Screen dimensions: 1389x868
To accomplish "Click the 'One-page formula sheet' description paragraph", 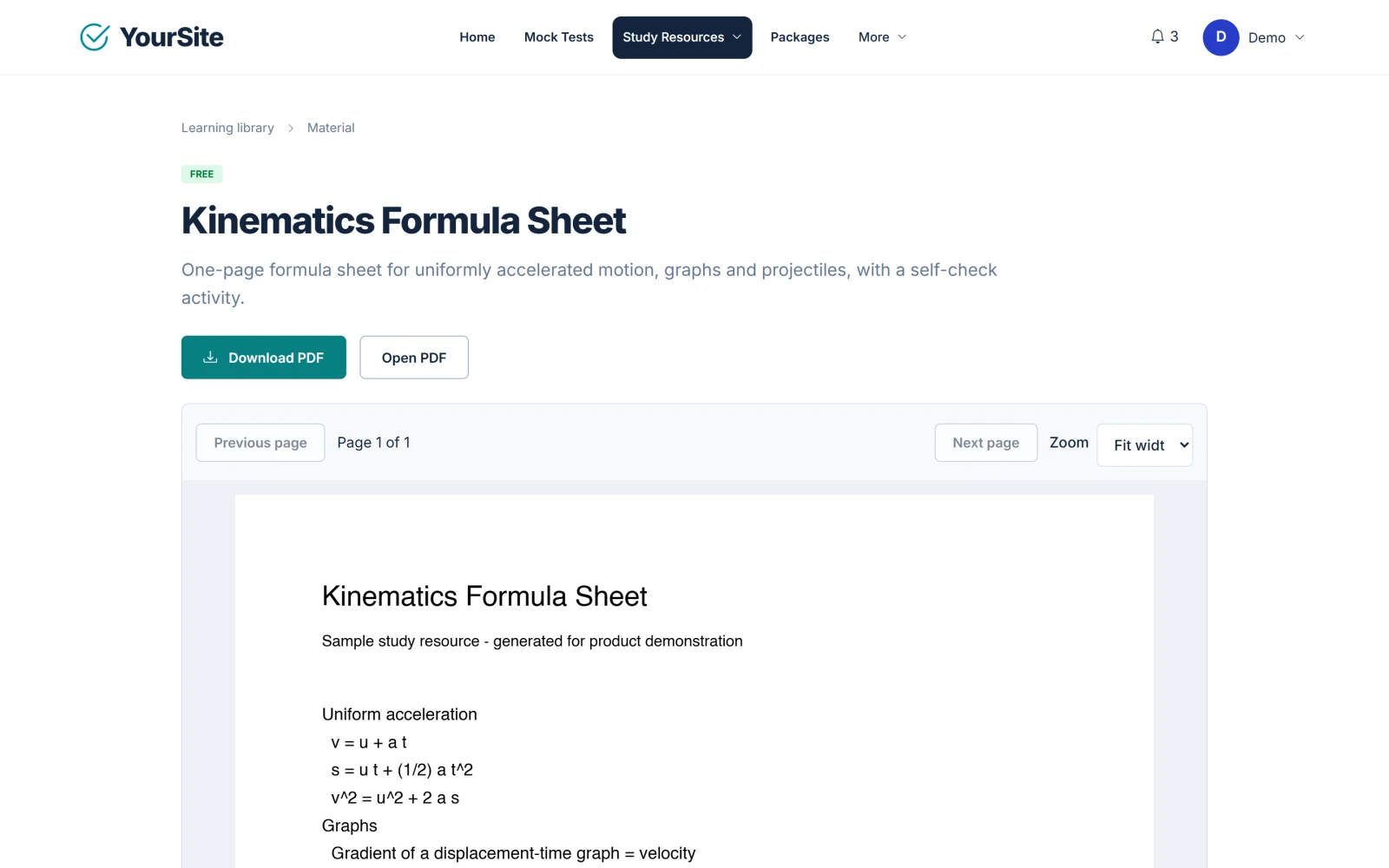I will [x=589, y=284].
